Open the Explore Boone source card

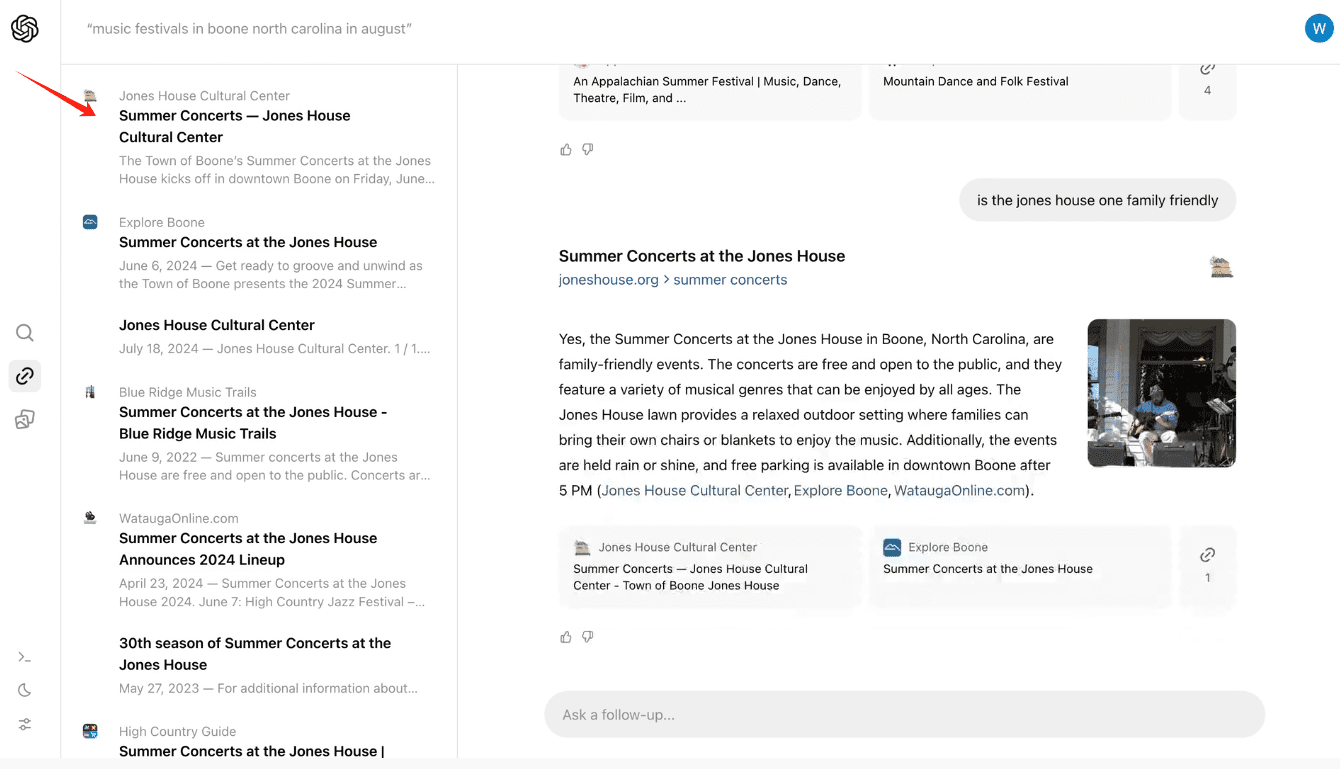(1020, 567)
